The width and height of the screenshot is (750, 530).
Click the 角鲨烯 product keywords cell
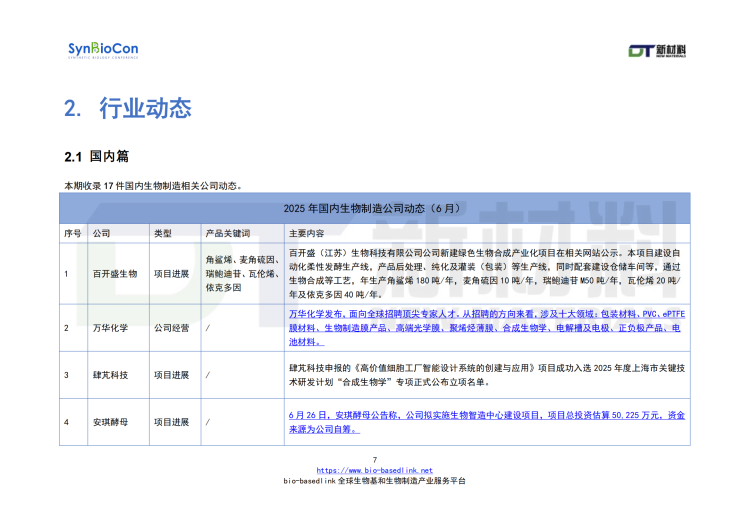241,273
